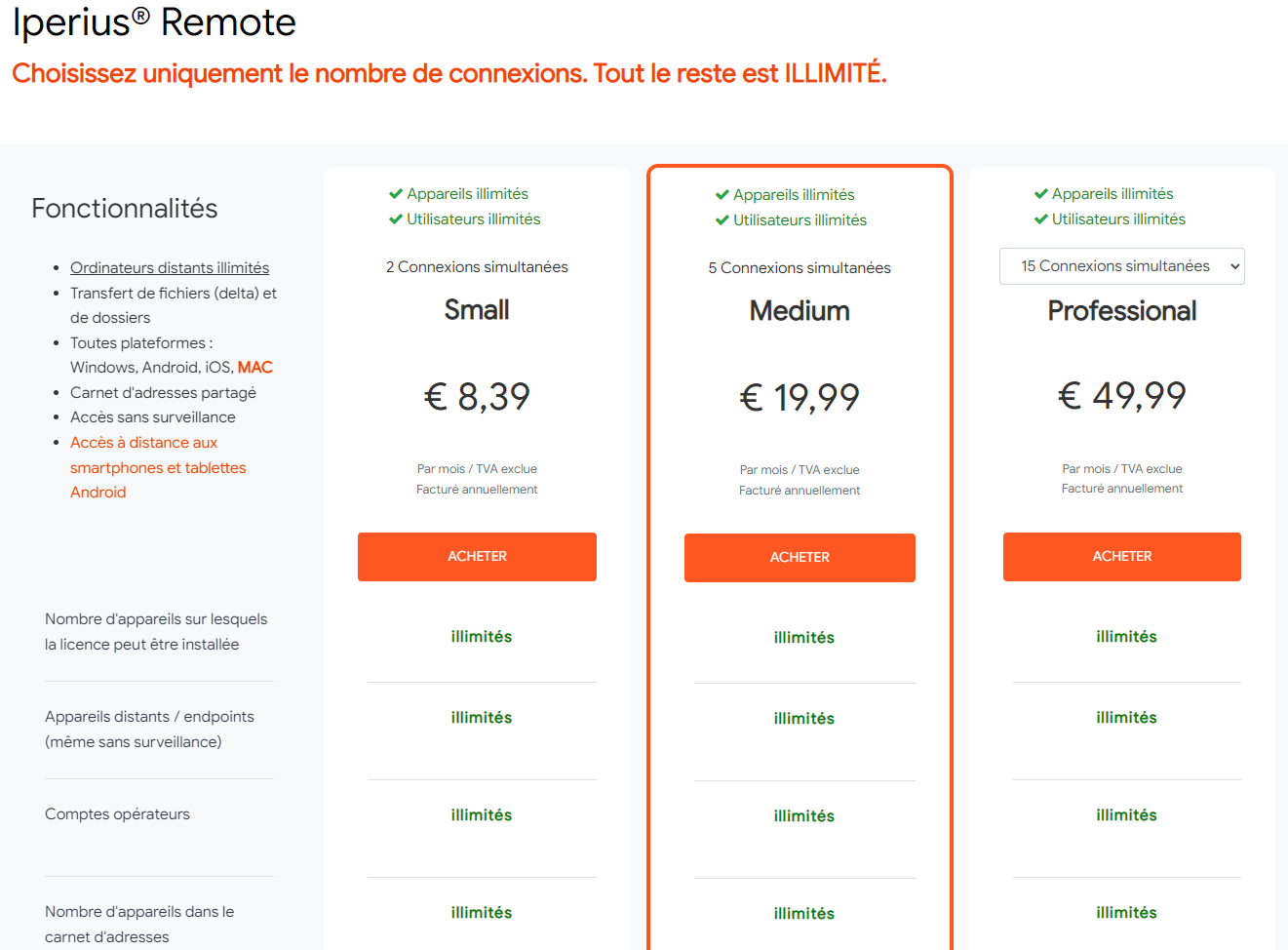This screenshot has height=950, width=1288.
Task: Select the Small plan title
Action: pos(477,310)
